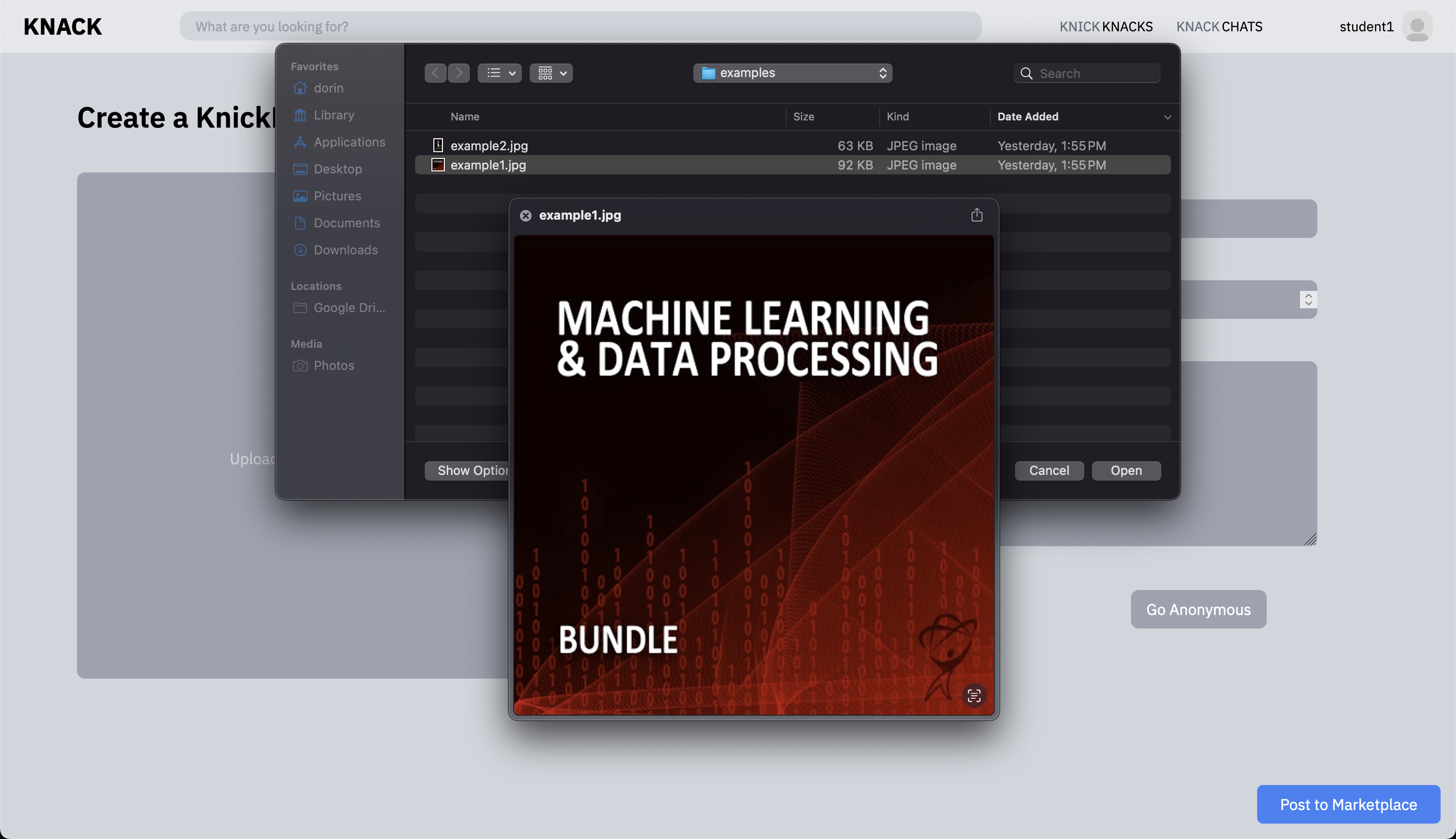Click the student1 profile avatar
Screen dimensions: 1456x839
coord(1417,26)
